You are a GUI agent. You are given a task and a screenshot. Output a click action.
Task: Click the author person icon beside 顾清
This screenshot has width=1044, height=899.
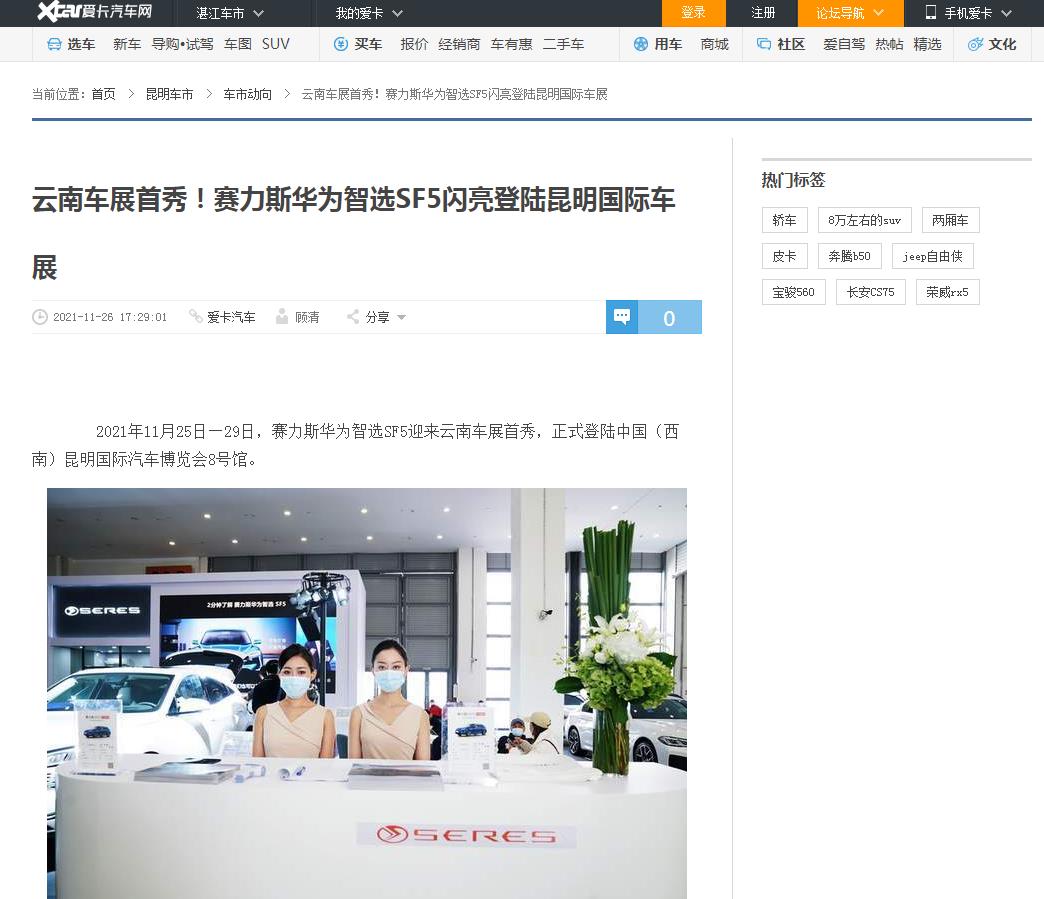282,316
